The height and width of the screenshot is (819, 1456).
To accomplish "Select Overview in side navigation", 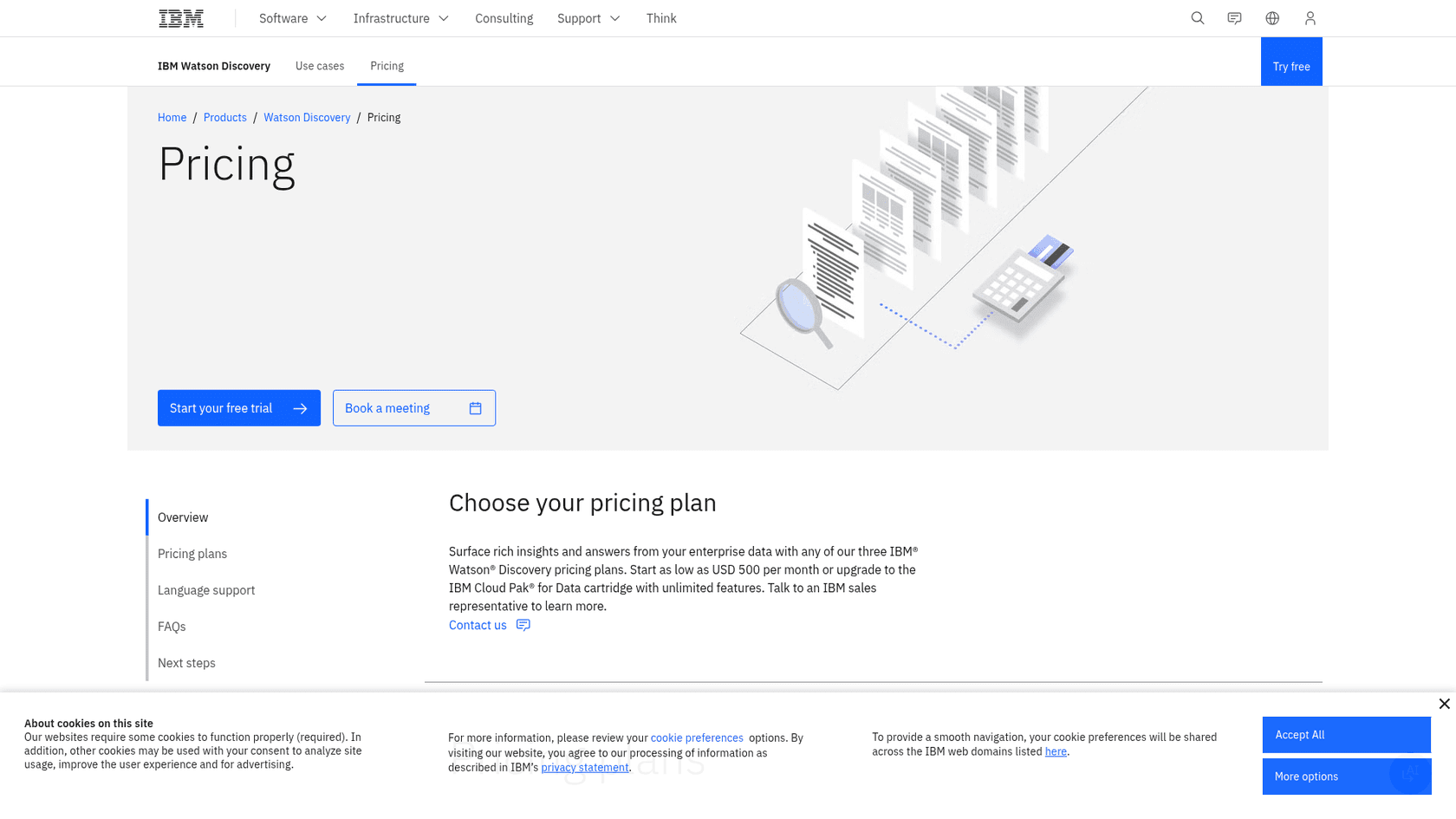I will [183, 517].
